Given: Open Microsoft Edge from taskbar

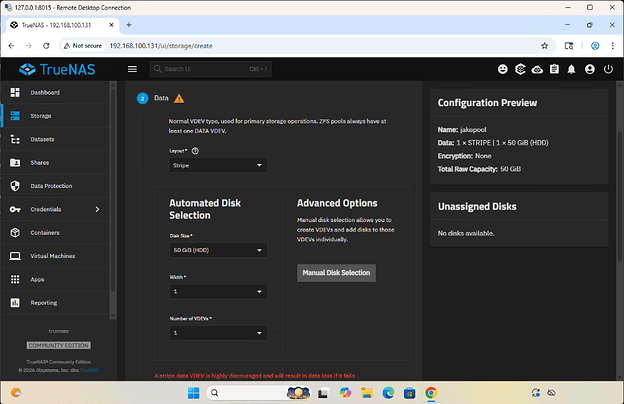Looking at the screenshot, I should 388,393.
